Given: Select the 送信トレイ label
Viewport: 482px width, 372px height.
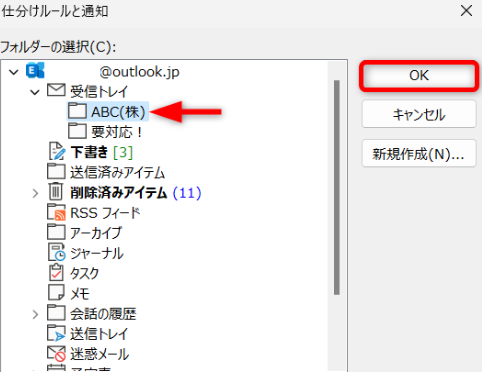Looking at the screenshot, I should [99, 334].
